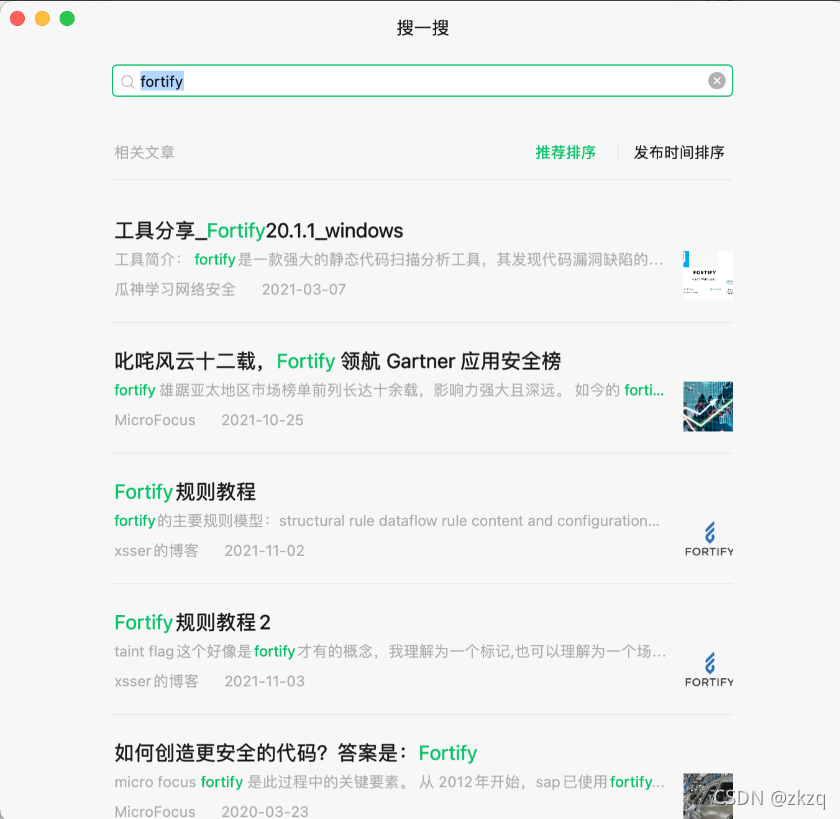Switch to 推荐排序 sorting
The height and width of the screenshot is (819, 840).
(566, 153)
